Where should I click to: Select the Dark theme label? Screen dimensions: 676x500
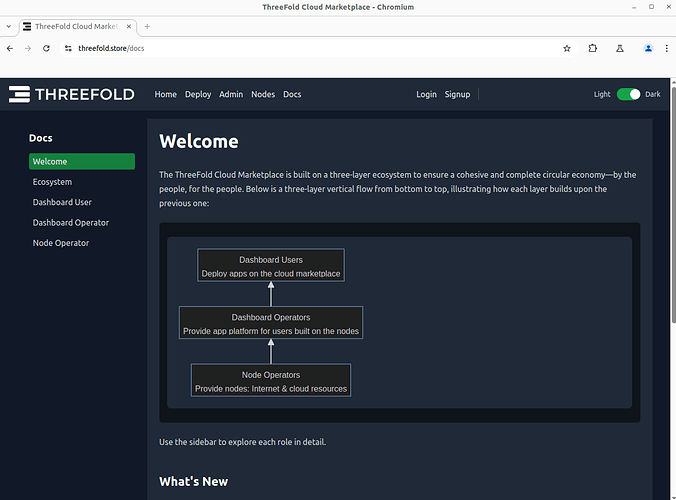[653, 94]
